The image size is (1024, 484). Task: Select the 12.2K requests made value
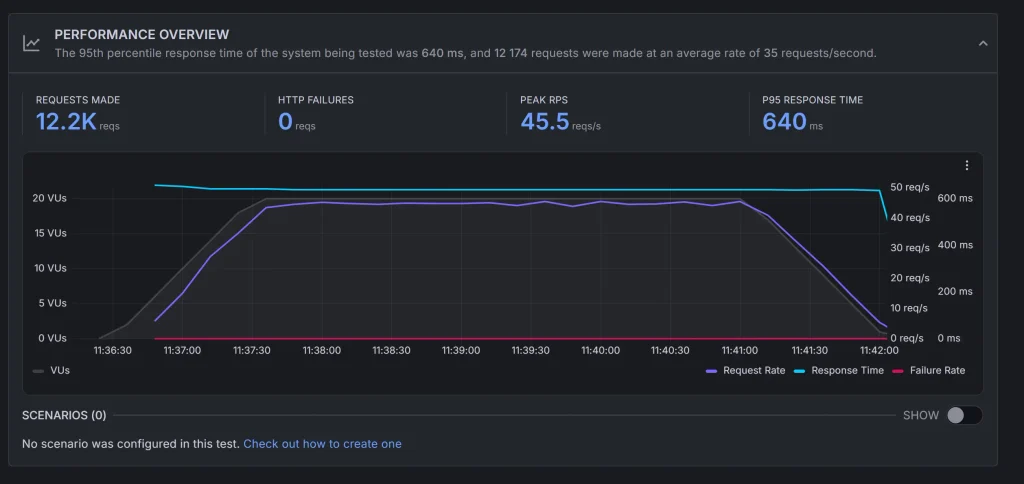tap(66, 121)
